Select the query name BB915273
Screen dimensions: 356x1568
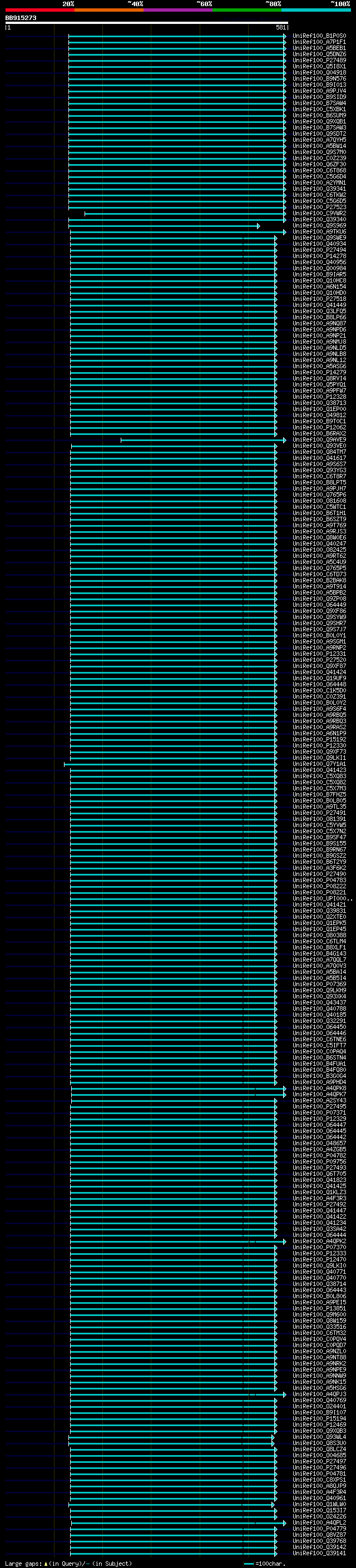[x=21, y=18]
